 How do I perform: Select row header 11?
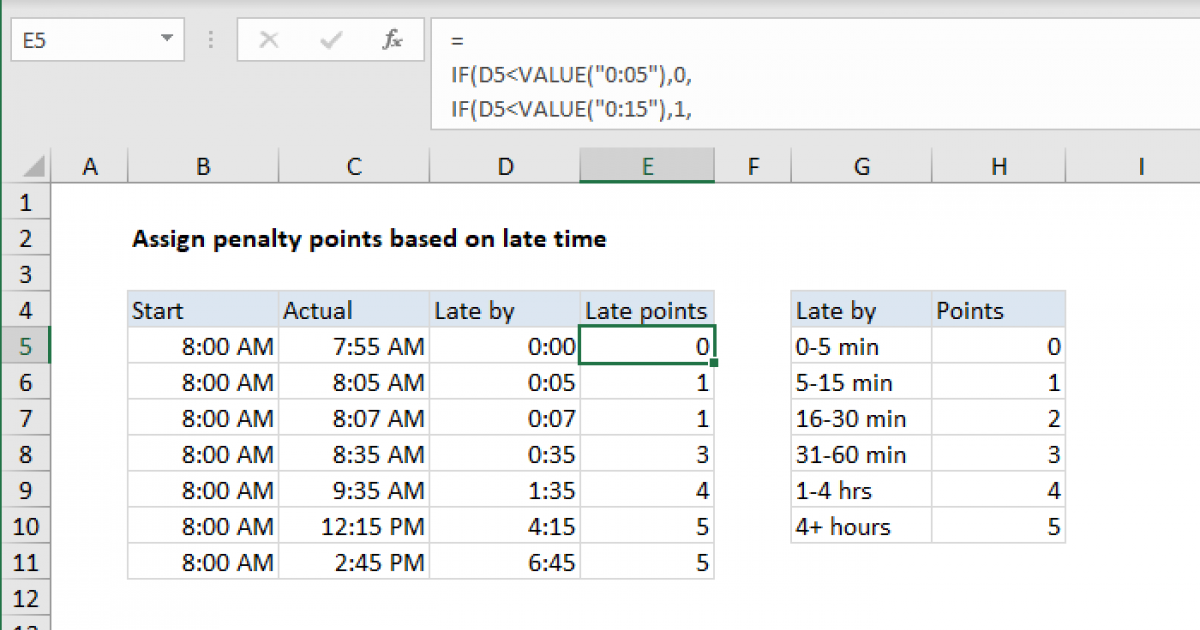coord(26,562)
